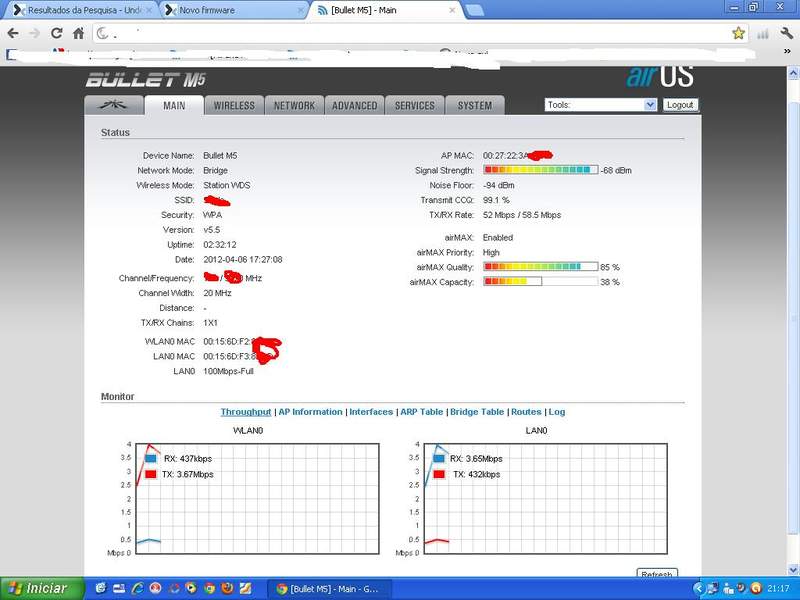Click the taskbar clock showing 21:17
The width and height of the screenshot is (800, 600).
[x=778, y=589]
